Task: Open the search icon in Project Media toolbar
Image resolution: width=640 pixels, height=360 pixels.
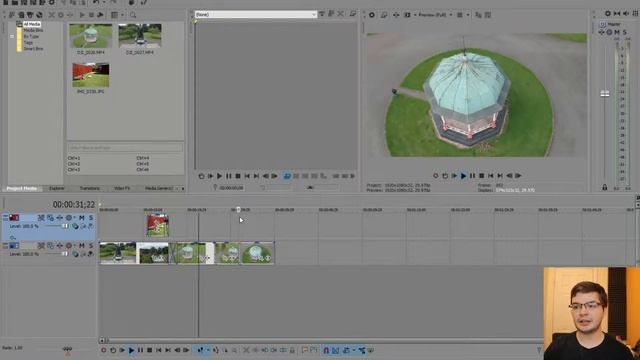Action: pos(133,15)
